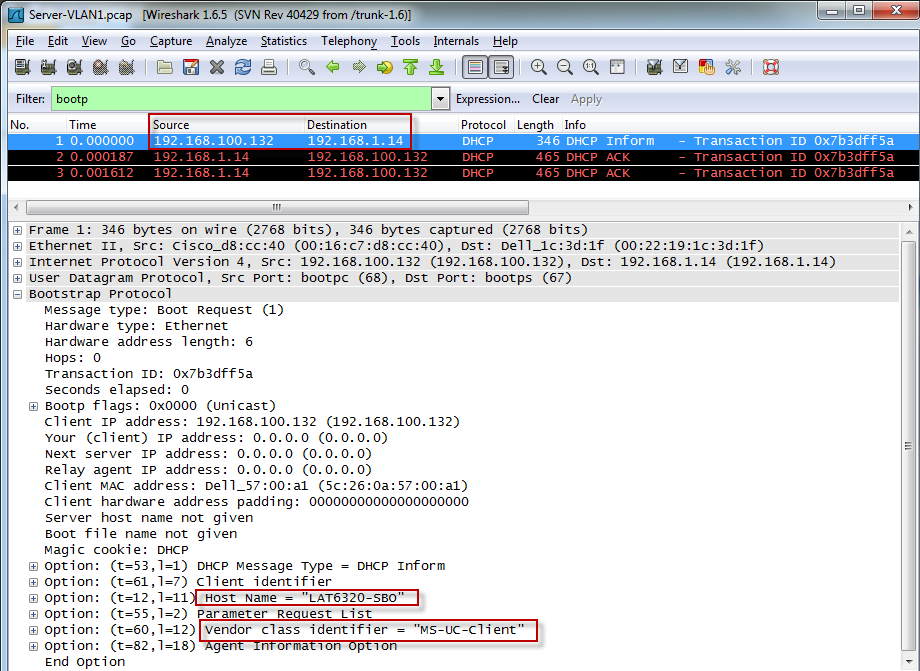
Task: Reload this capture file icon
Action: pyautogui.click(x=243, y=67)
